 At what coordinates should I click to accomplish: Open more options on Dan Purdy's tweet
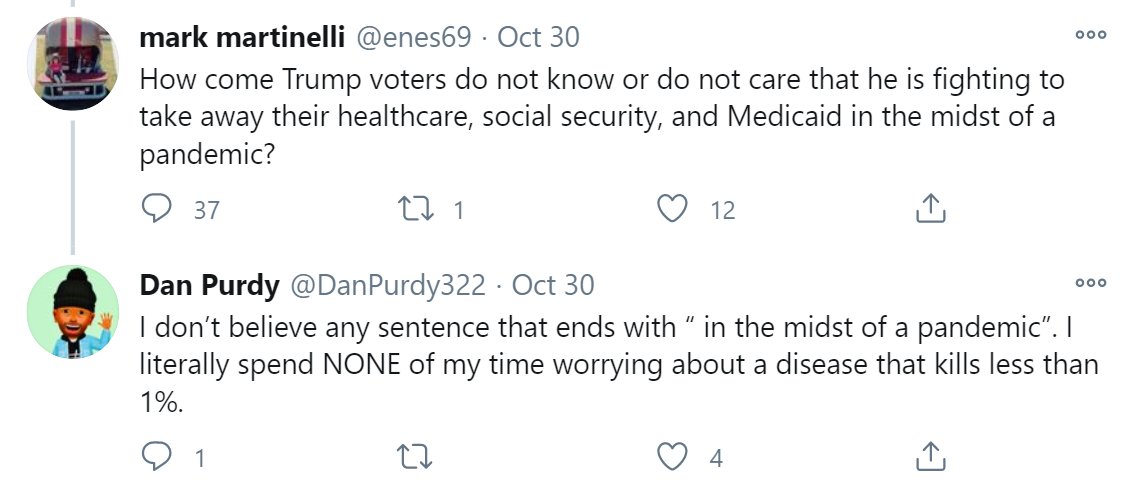coord(1089,284)
